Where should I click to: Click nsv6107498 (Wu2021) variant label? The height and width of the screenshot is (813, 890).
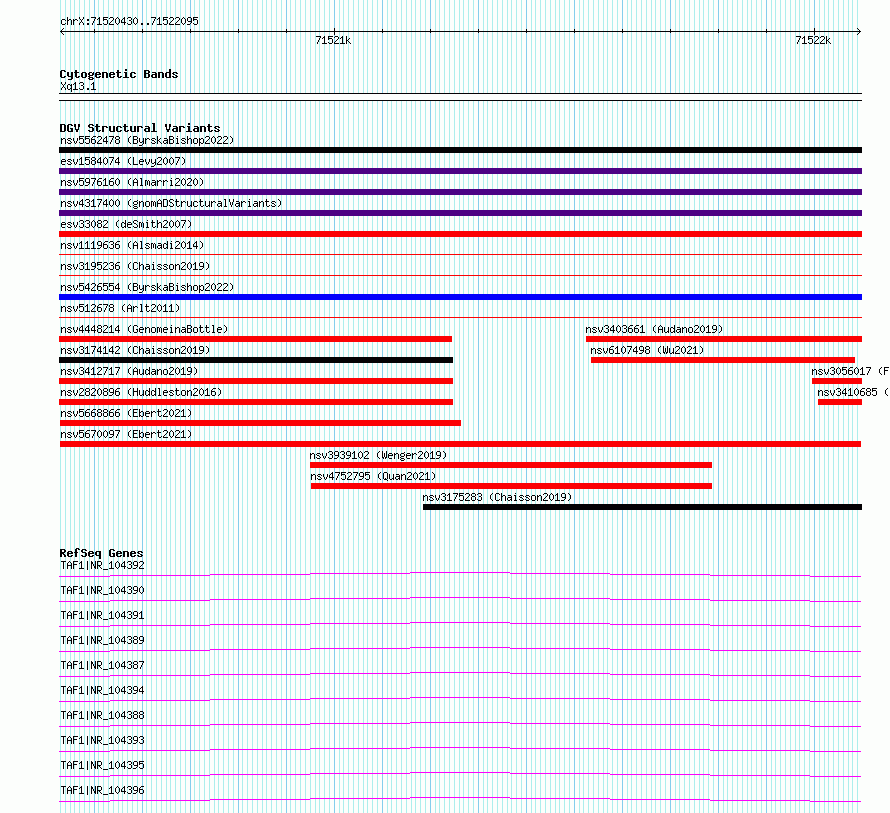[x=647, y=350]
